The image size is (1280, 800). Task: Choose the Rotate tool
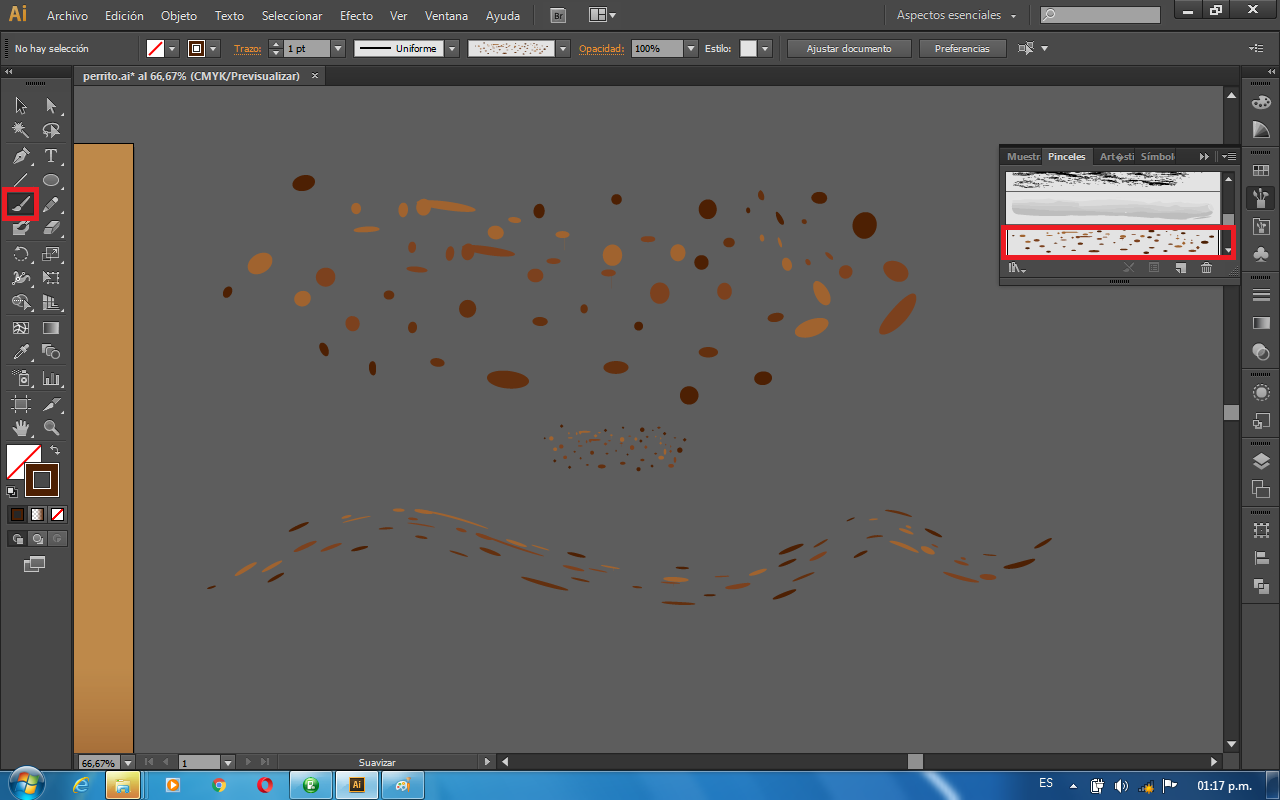(21, 254)
